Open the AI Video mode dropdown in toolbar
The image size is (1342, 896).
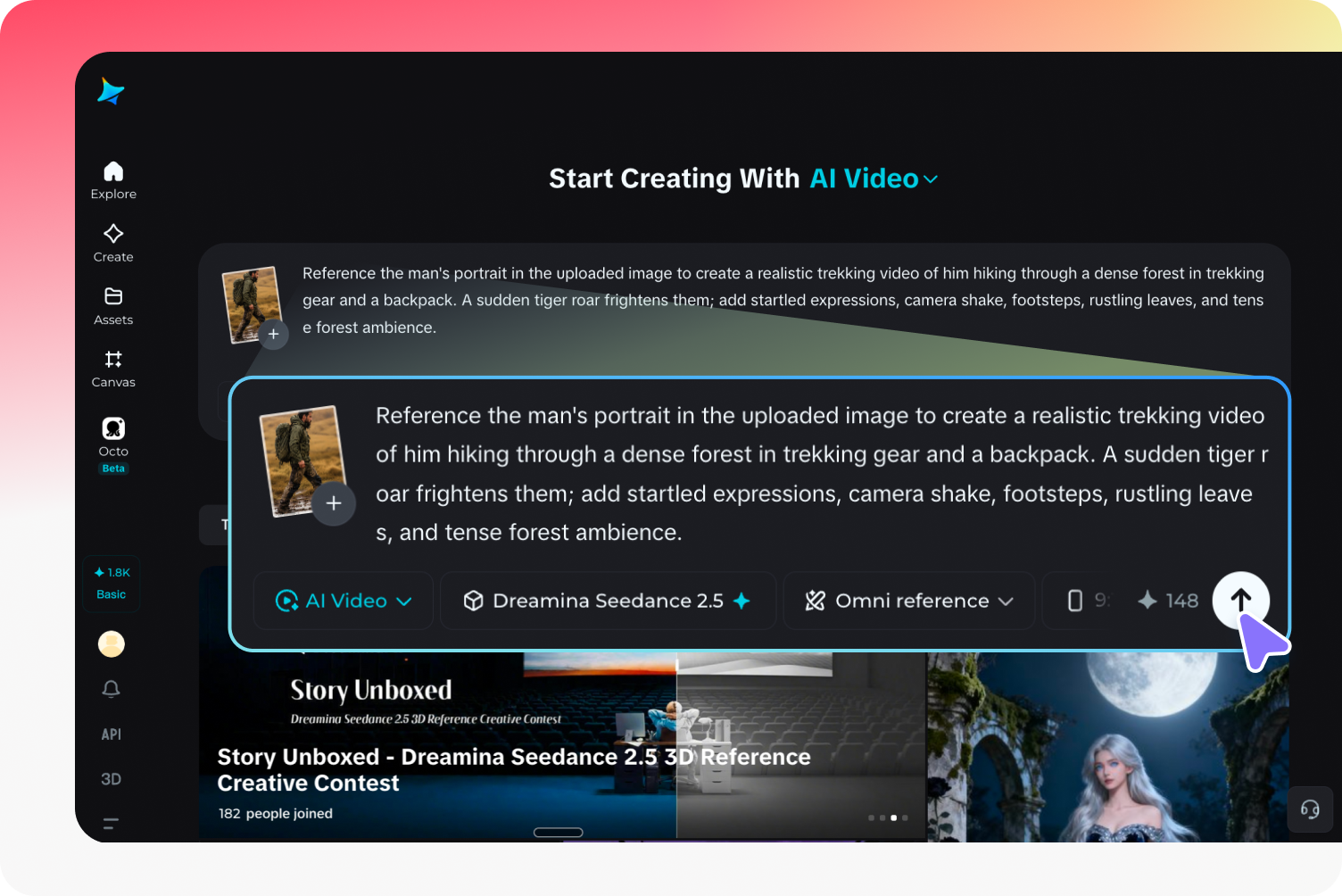tap(344, 601)
